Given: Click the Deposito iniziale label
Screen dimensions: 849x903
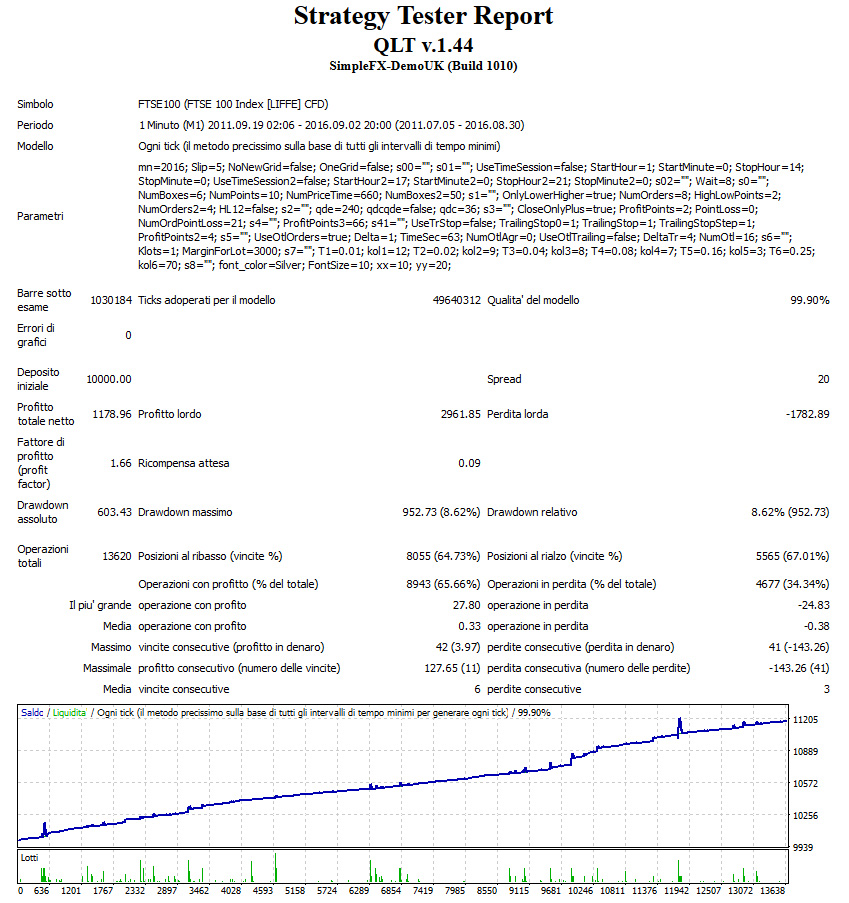Looking at the screenshot, I should pyautogui.click(x=38, y=379).
